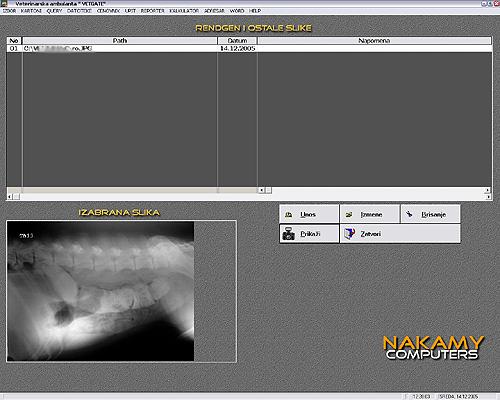Open the REPORTER menu
The image size is (500, 400).
pyautogui.click(x=152, y=11)
